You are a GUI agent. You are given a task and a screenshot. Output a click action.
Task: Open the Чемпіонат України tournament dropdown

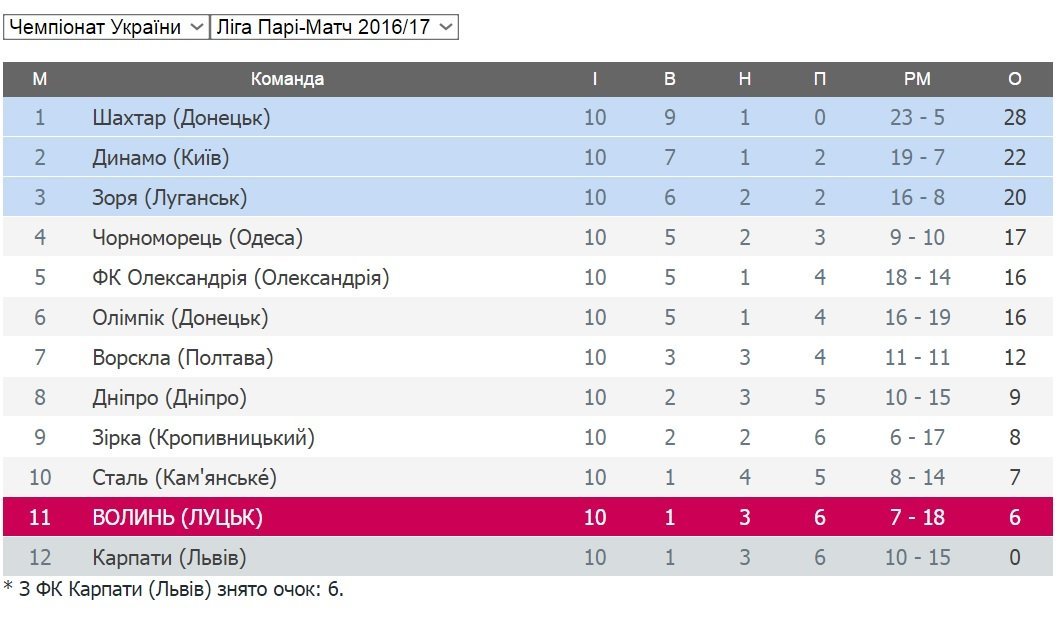(105, 27)
